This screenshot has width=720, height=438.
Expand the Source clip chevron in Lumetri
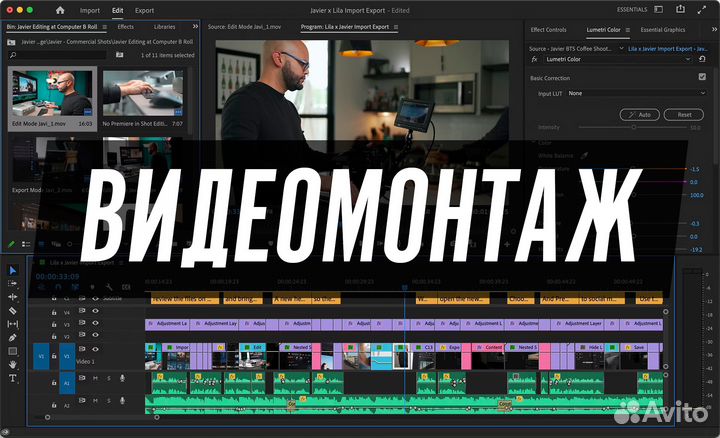621,48
